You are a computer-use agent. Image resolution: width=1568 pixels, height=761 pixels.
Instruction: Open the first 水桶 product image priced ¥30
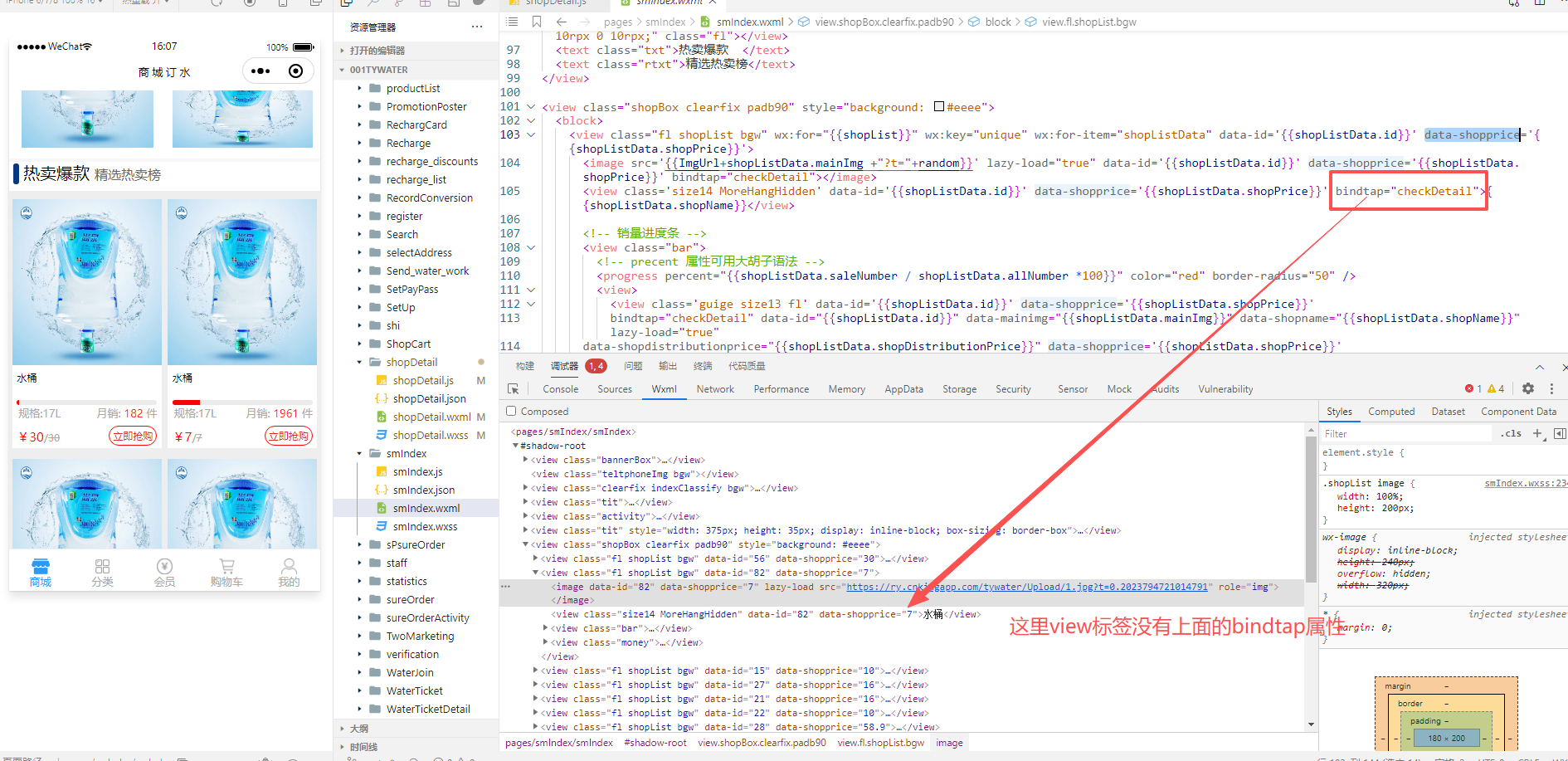click(x=87, y=282)
